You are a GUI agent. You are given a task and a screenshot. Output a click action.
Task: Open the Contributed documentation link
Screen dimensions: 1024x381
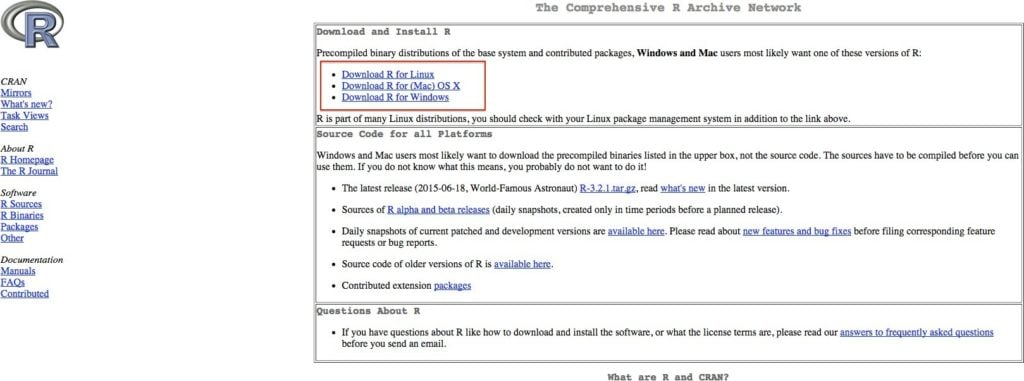point(24,293)
